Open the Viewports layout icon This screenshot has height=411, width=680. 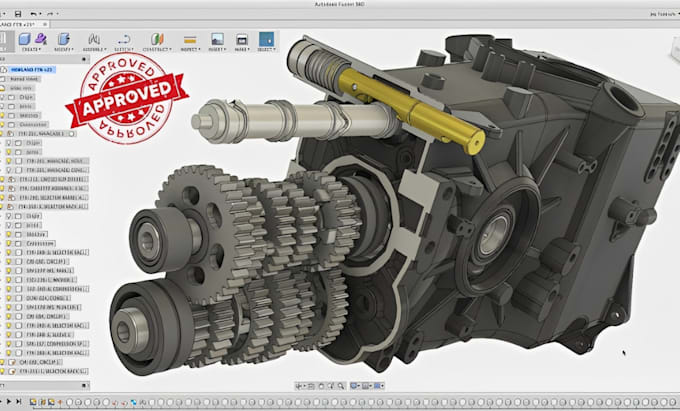[378, 386]
